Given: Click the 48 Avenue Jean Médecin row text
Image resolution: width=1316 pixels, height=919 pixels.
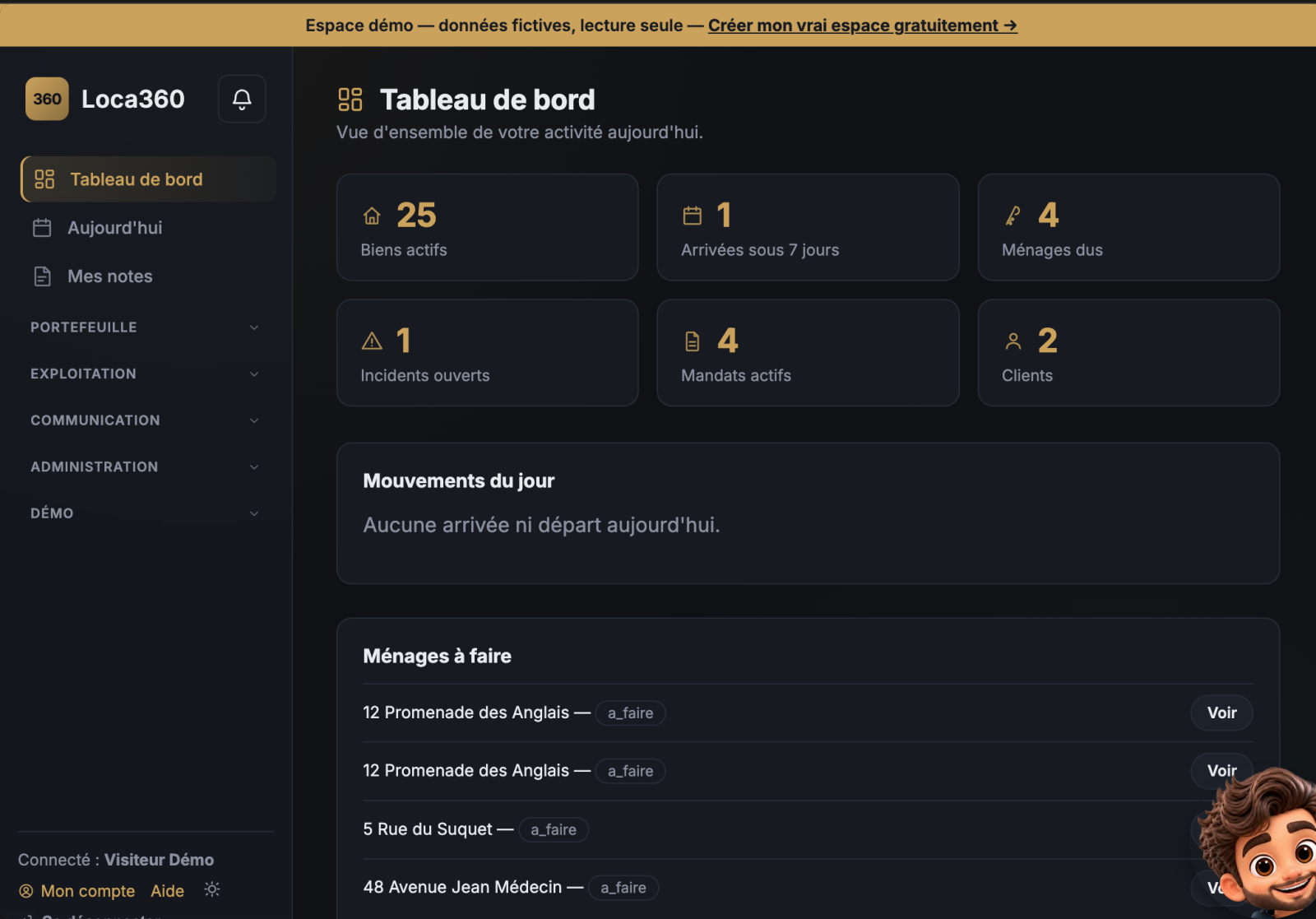Looking at the screenshot, I should click(463, 887).
